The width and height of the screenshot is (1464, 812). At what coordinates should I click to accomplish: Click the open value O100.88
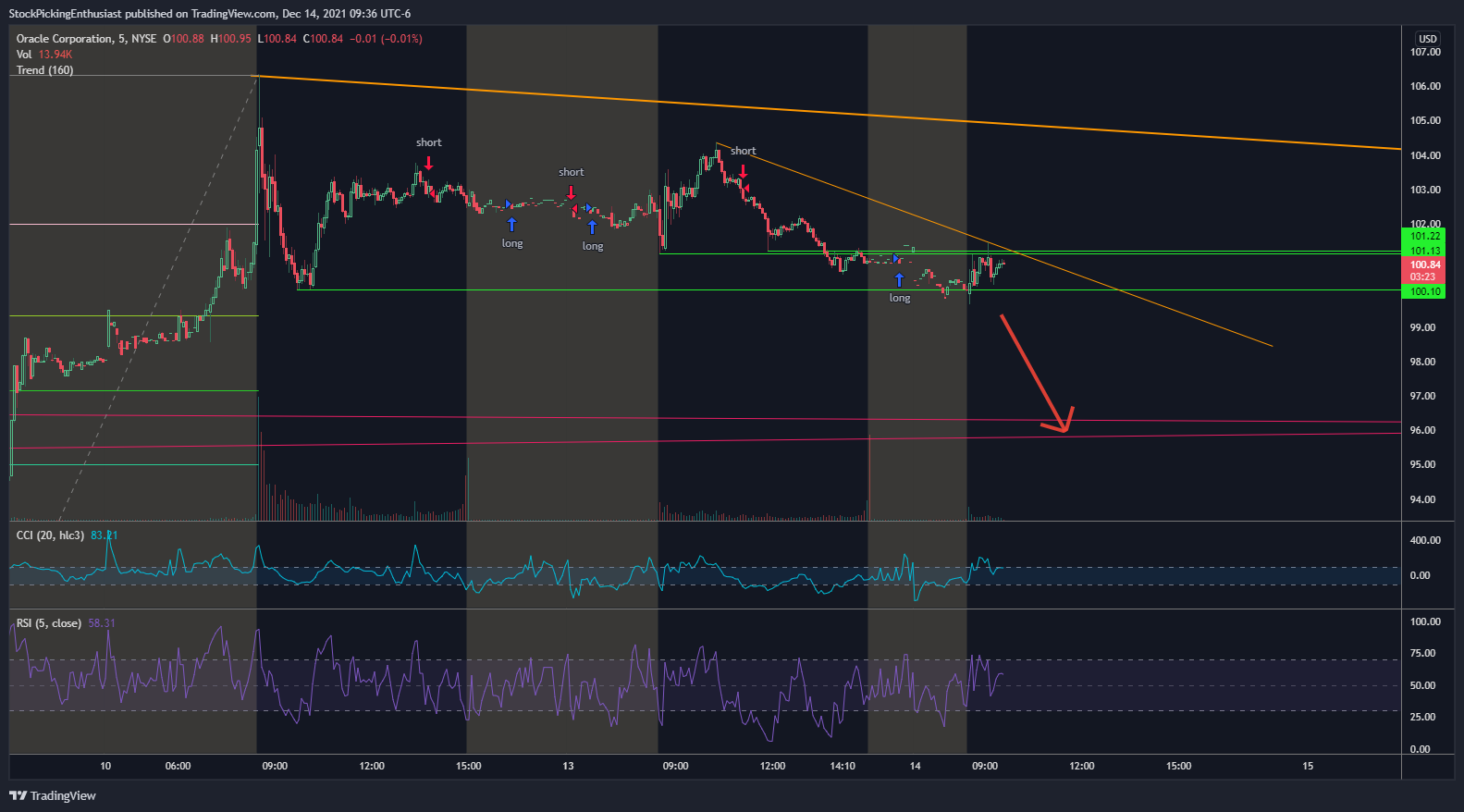[x=183, y=39]
